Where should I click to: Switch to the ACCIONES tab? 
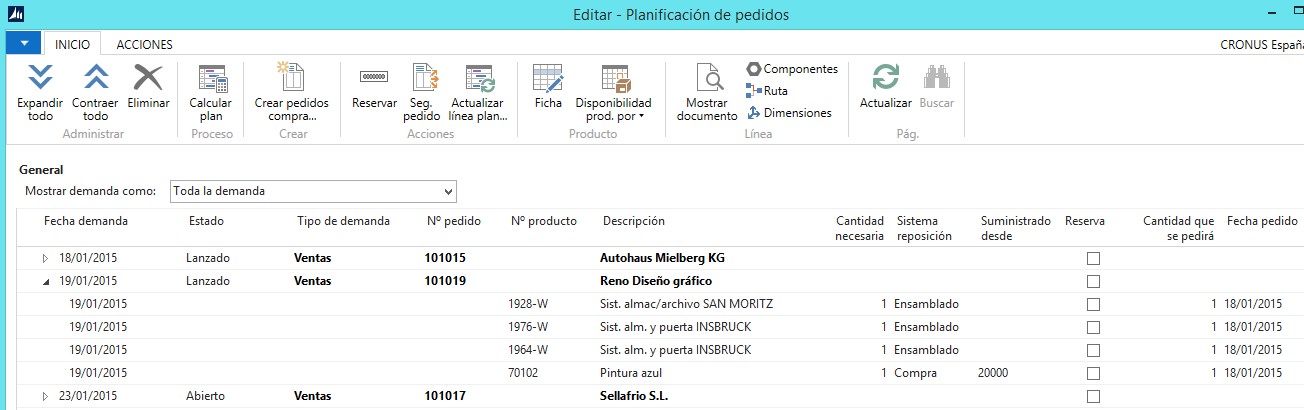(x=144, y=44)
